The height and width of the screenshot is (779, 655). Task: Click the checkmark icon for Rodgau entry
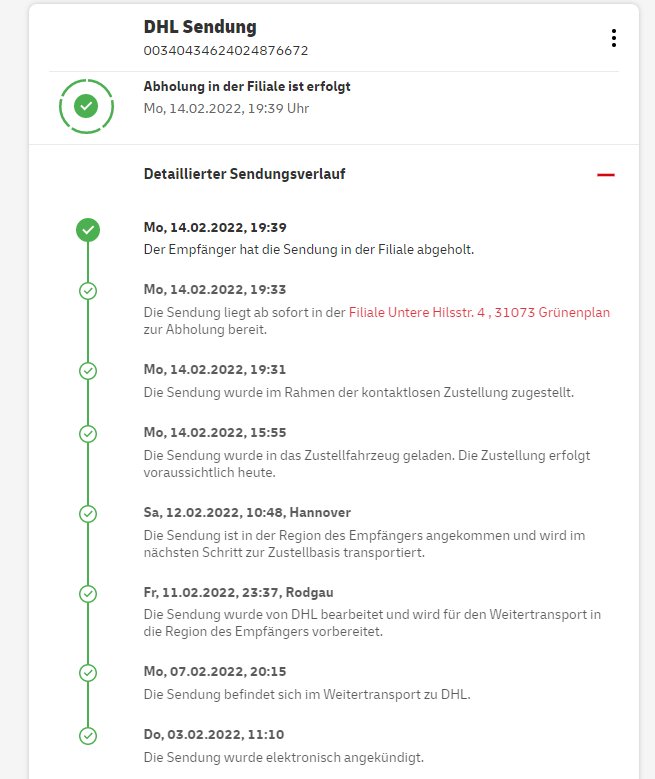tap(88, 593)
